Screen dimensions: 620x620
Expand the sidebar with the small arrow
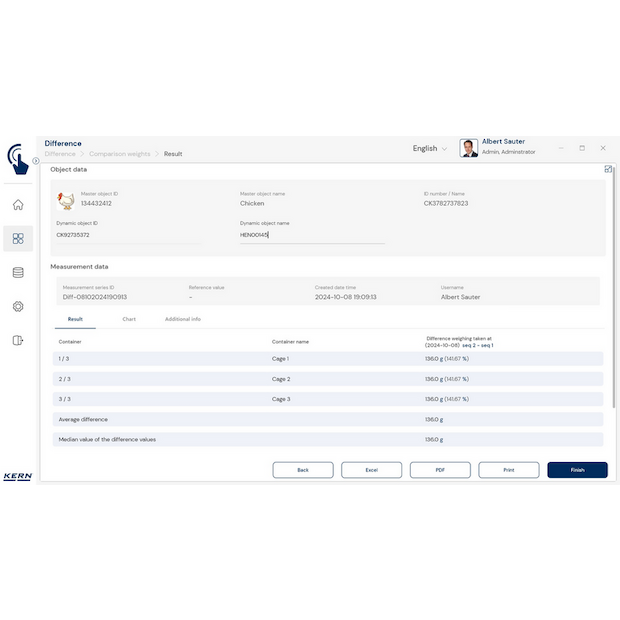click(x=36, y=161)
